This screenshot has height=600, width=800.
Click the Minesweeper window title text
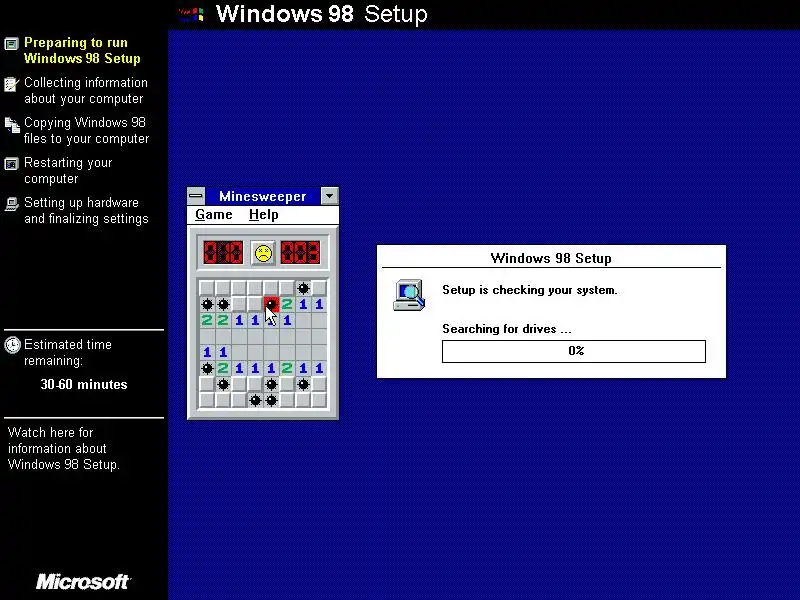click(263, 196)
